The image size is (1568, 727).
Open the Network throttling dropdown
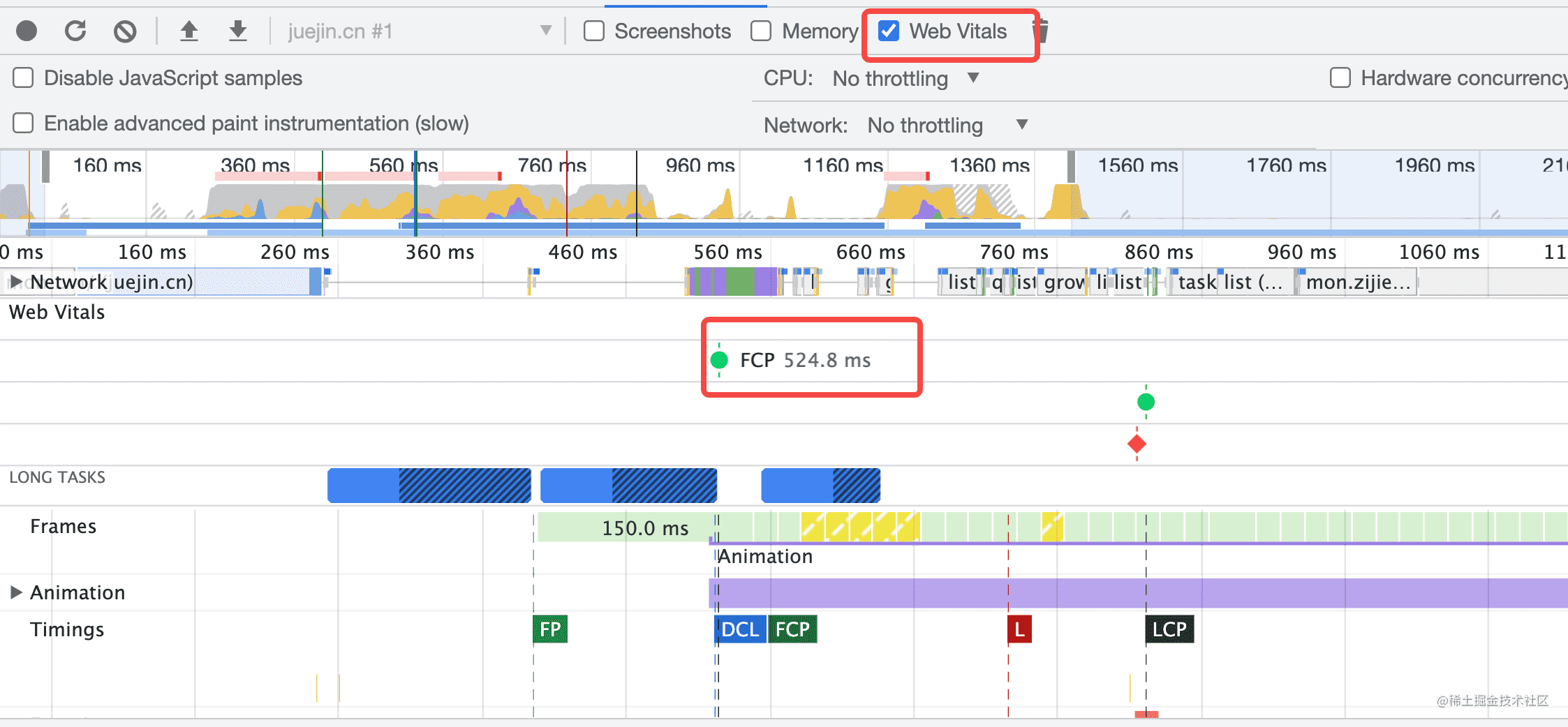[946, 125]
